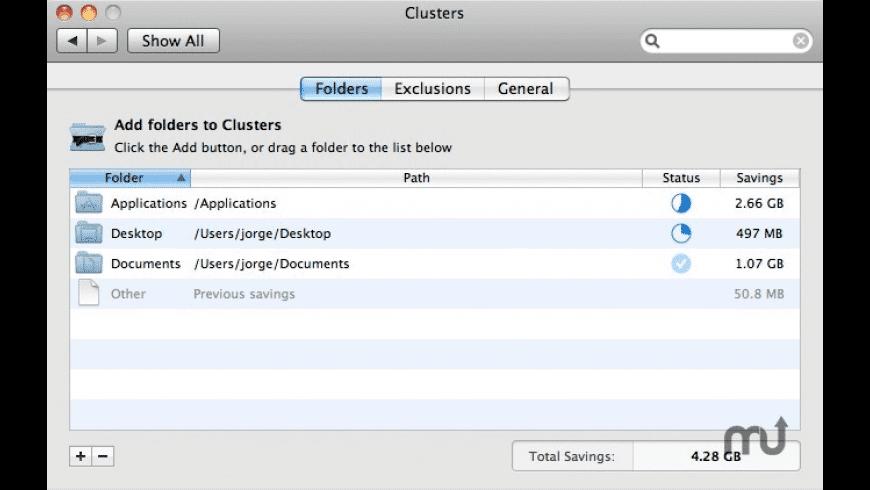Close the Clusters window with red button
Screen dimensions: 870x490
tap(64, 13)
